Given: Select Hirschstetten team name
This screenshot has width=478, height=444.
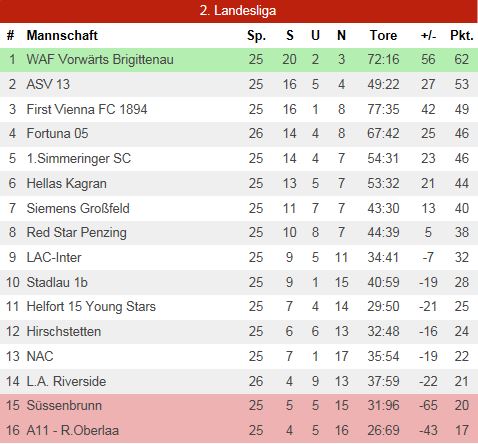Looking at the screenshot, I should pyautogui.click(x=64, y=332).
